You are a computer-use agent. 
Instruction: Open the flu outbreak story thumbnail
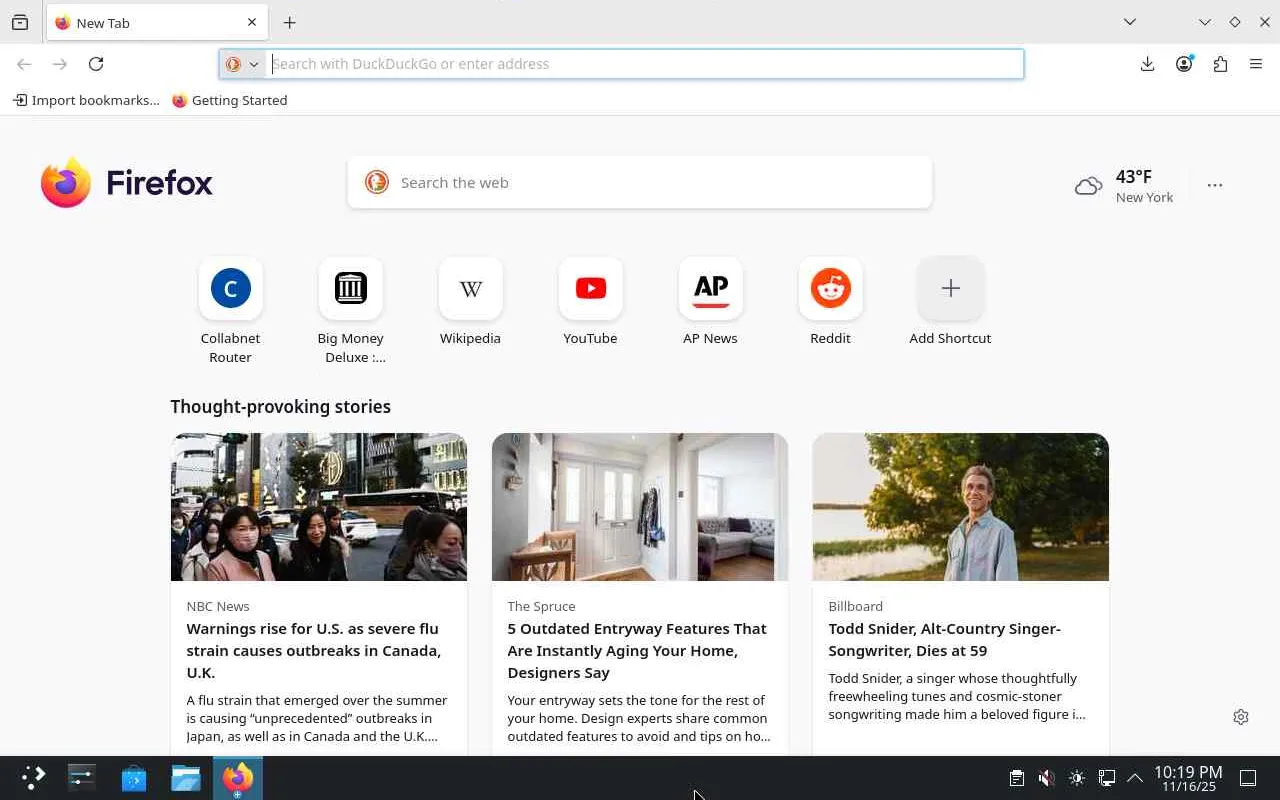click(319, 507)
